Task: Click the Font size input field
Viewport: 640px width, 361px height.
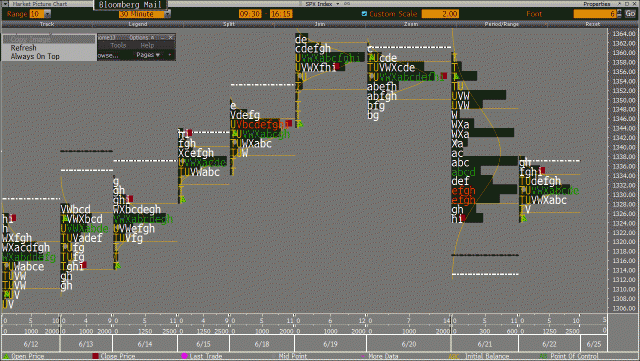Action: click(595, 14)
